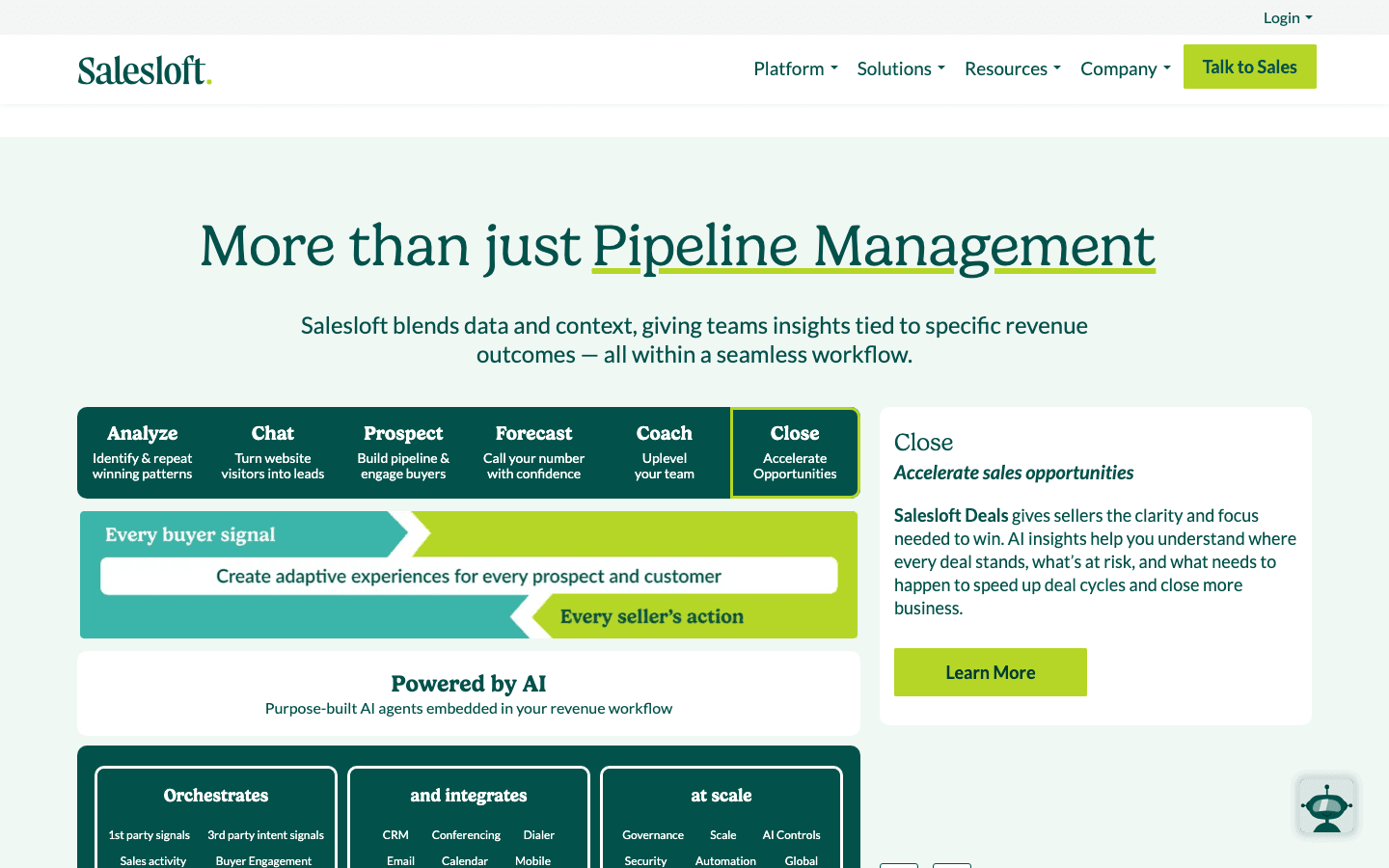Click the '3rd party intent signals' text
The height and width of the screenshot is (868, 1389).
[266, 835]
